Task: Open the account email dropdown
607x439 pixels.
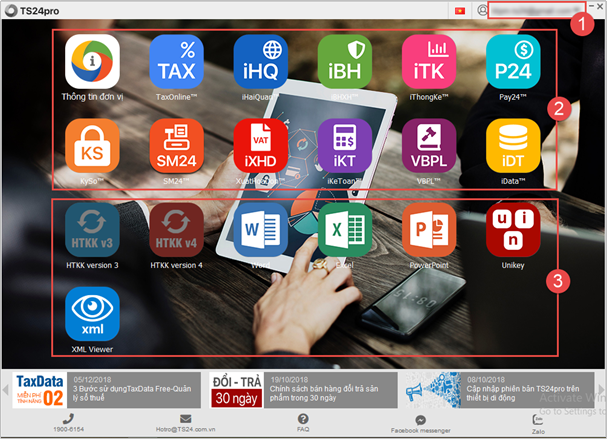Action: [x=536, y=10]
